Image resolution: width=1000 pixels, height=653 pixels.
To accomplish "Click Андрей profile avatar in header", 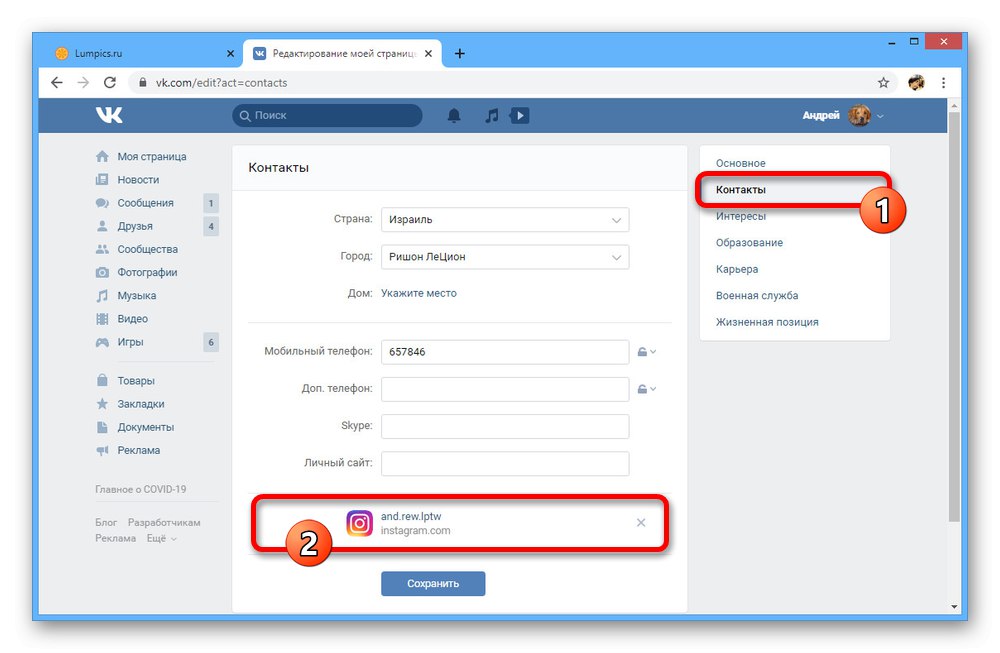I will click(859, 115).
